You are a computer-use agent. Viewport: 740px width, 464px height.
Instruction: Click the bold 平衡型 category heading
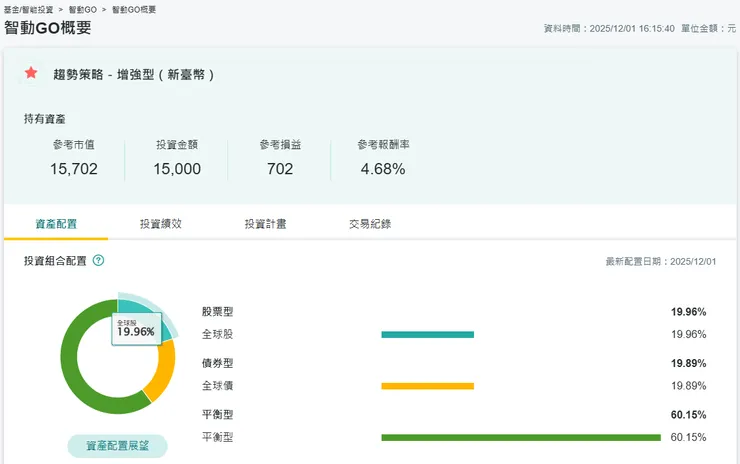click(218, 414)
